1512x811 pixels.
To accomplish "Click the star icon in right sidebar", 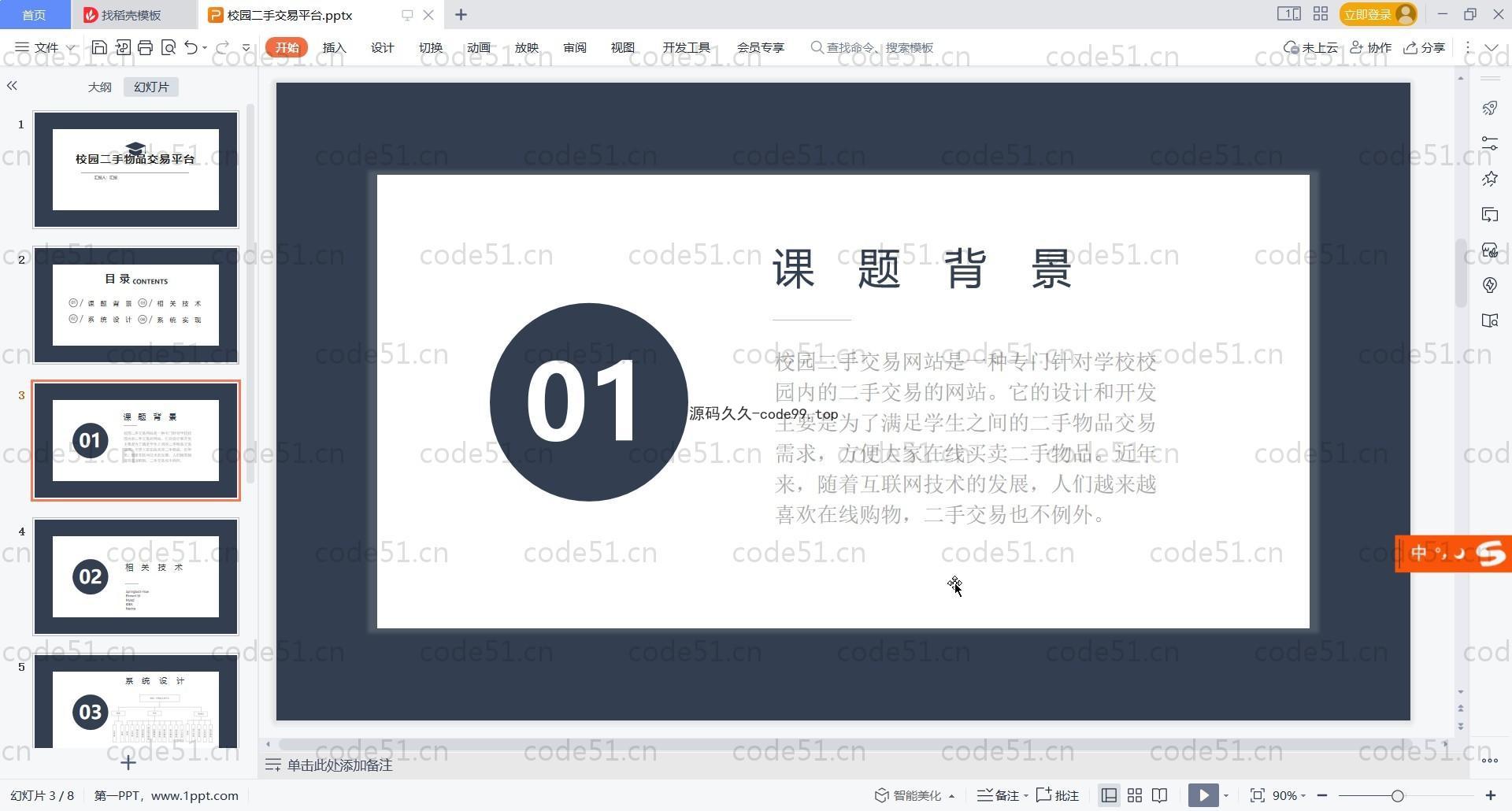I will pos(1489,179).
